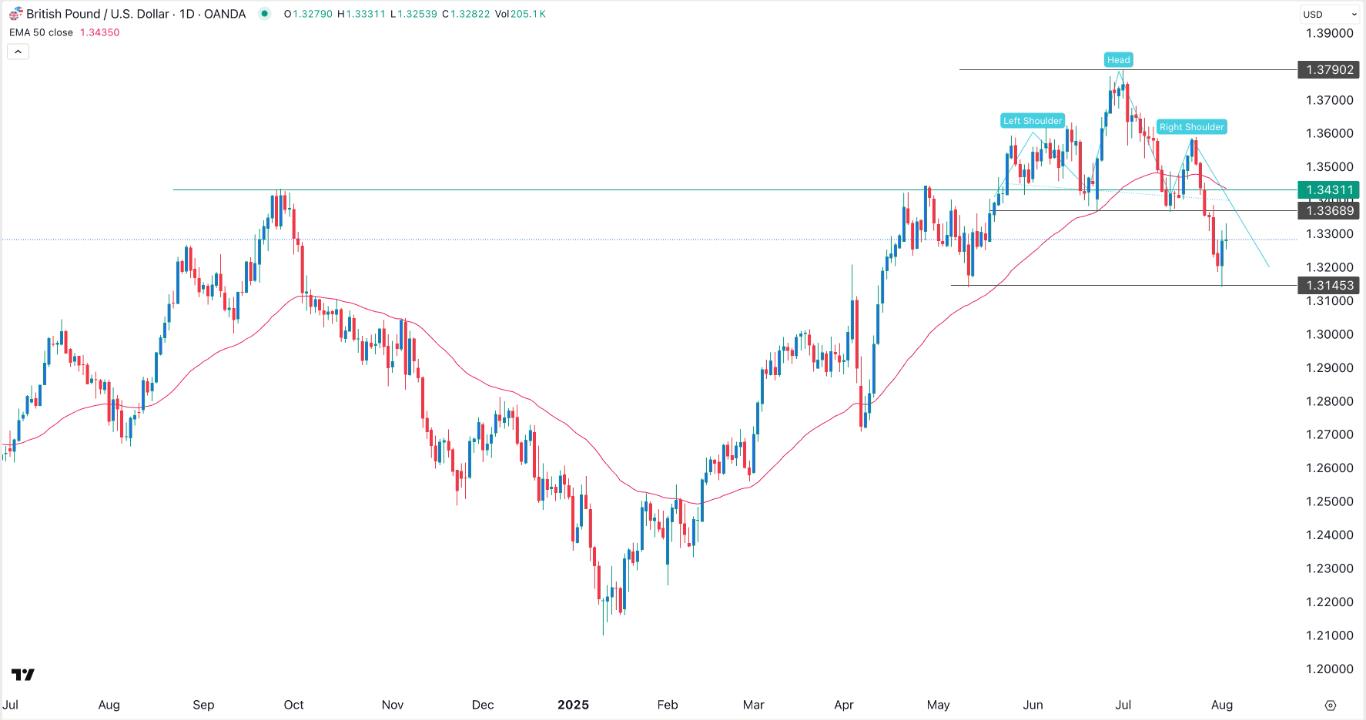Click the Right Shoulder pattern label
This screenshot has height=720, width=1366.
(x=1191, y=127)
